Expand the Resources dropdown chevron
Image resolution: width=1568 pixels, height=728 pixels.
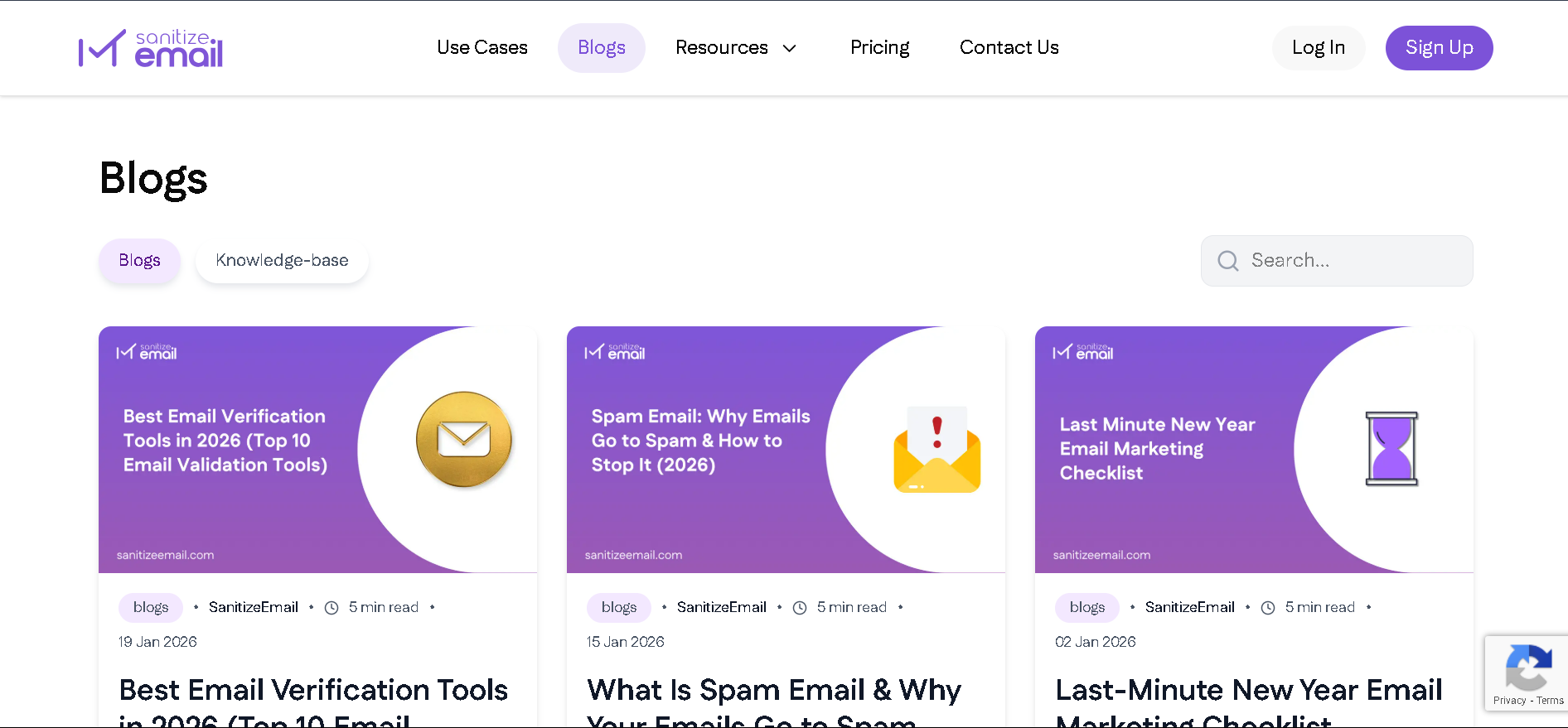(x=790, y=48)
